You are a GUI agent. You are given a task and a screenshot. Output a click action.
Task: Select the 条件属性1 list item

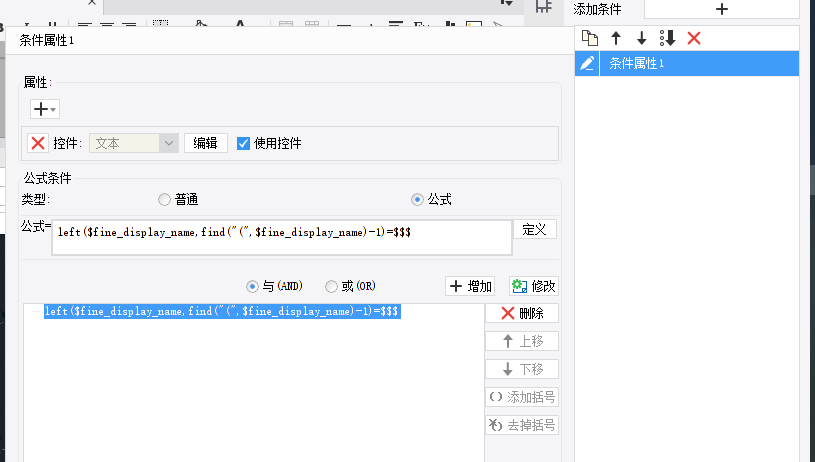(x=699, y=63)
